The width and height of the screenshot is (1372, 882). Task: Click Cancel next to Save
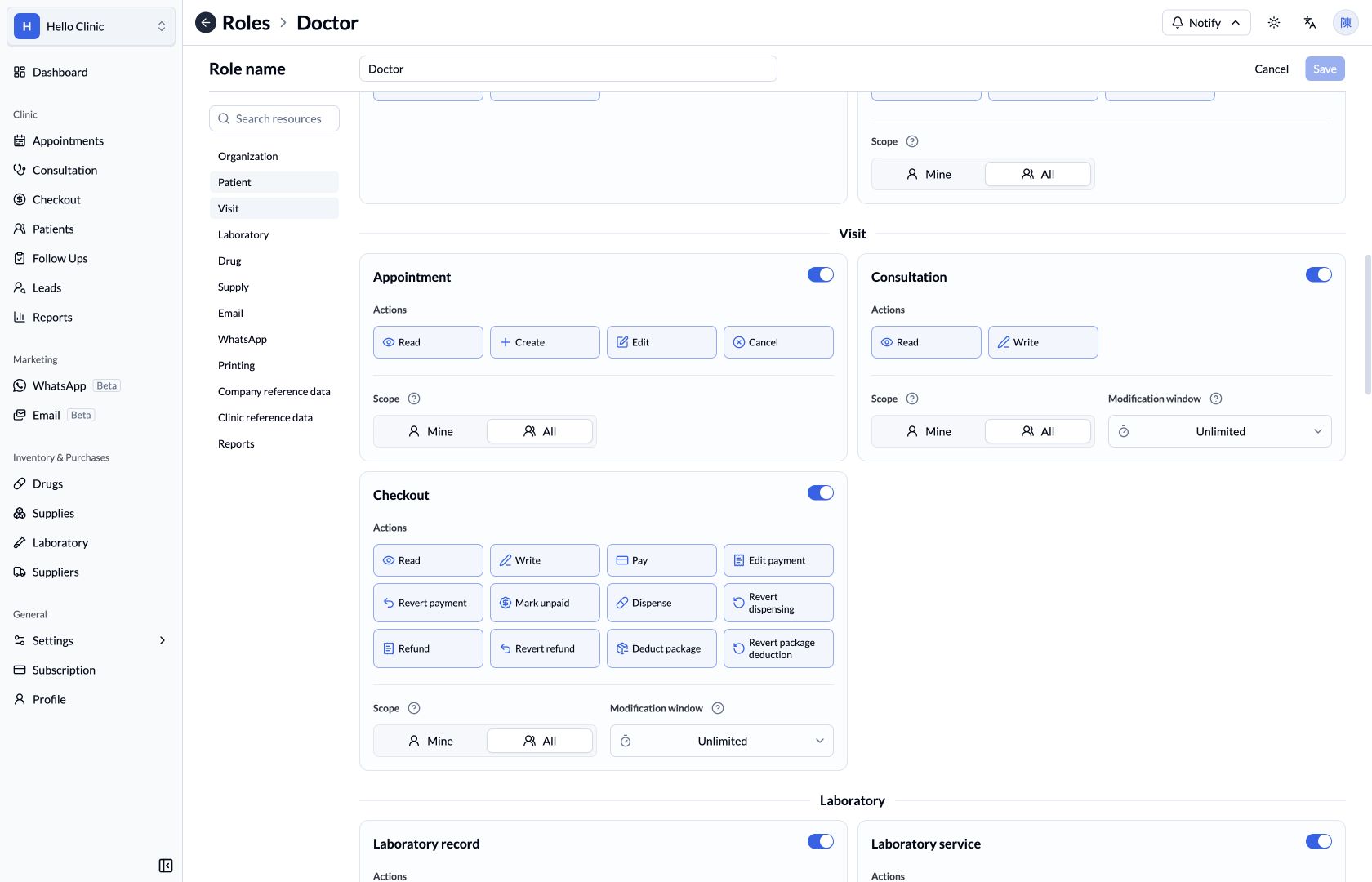tap(1272, 69)
